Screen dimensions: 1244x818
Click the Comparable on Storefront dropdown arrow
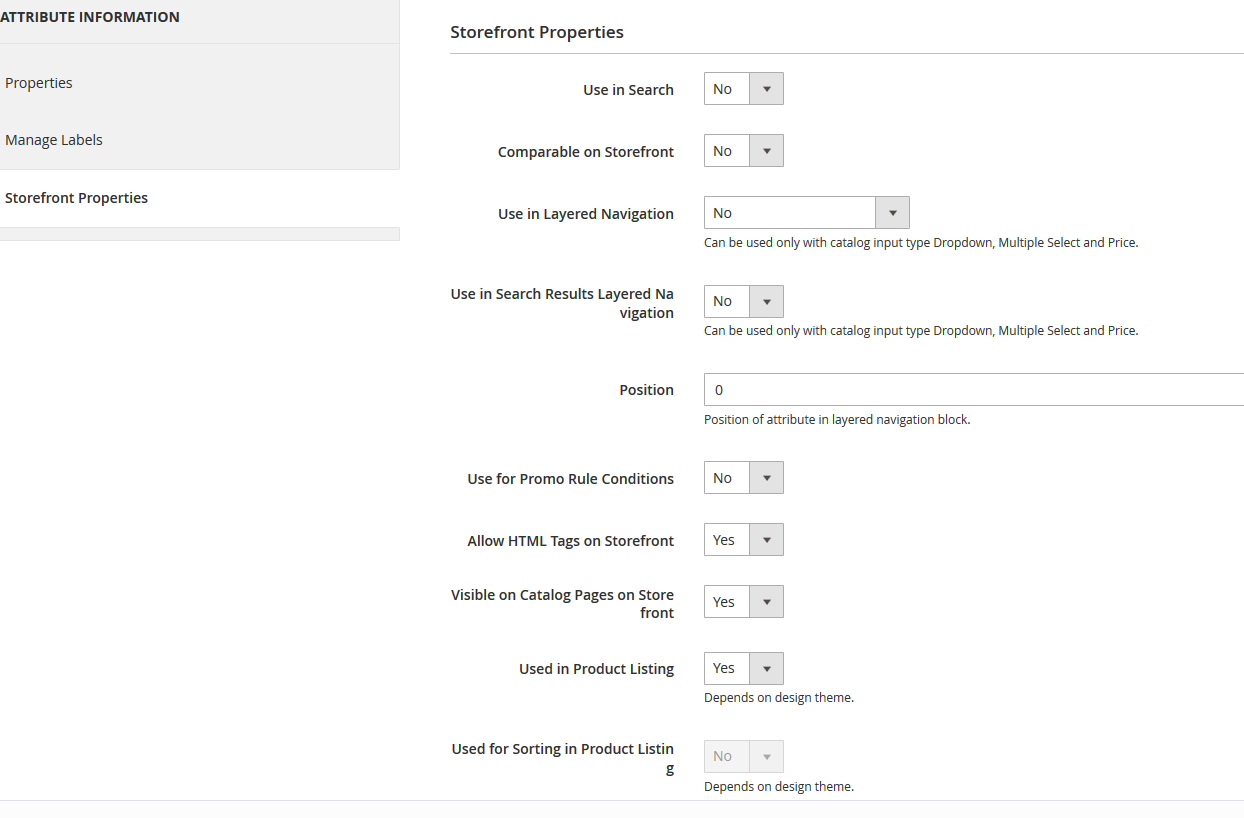(x=766, y=150)
